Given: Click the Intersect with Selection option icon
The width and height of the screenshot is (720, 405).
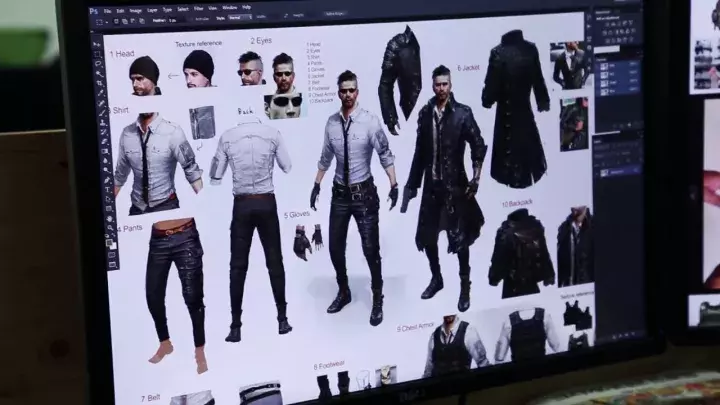Looking at the screenshot, I should [141, 21].
